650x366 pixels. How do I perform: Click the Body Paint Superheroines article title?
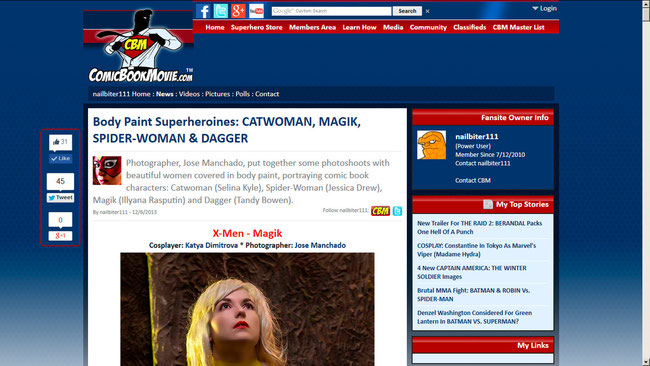(x=227, y=130)
